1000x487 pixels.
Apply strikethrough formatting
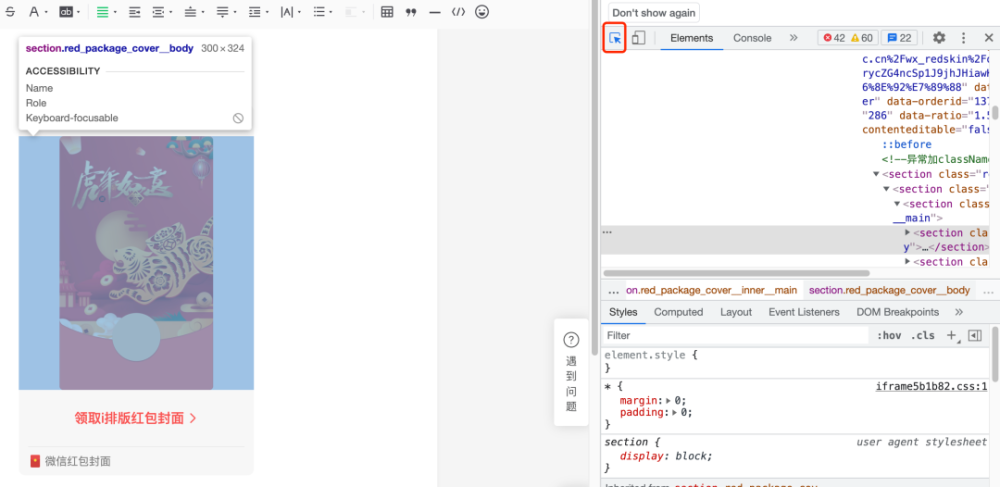click(9, 12)
